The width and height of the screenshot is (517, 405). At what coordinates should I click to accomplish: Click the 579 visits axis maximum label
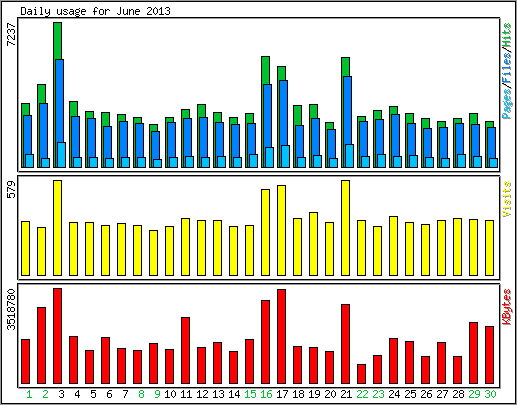pyautogui.click(x=11, y=189)
